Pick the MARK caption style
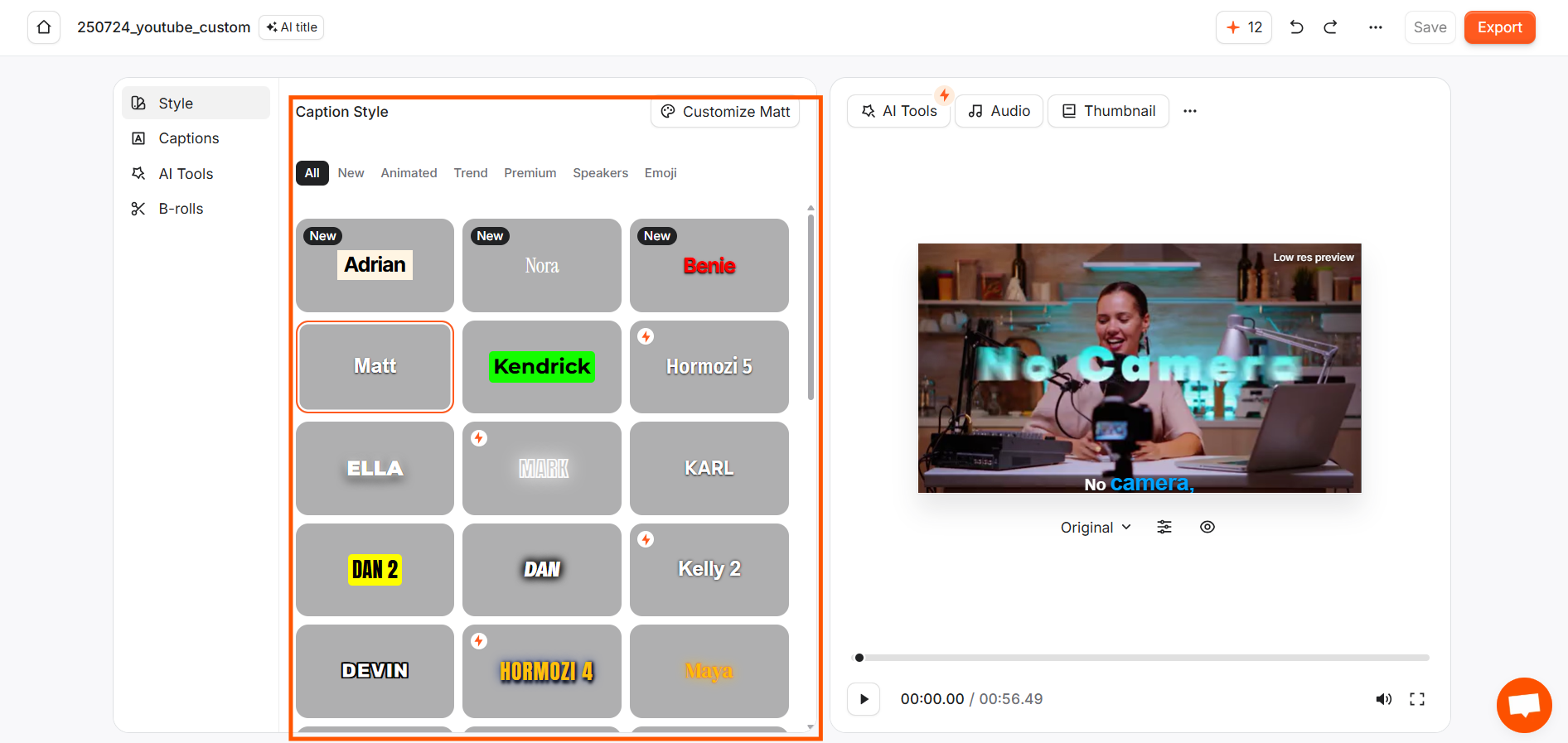The width and height of the screenshot is (1568, 743). 542,468
